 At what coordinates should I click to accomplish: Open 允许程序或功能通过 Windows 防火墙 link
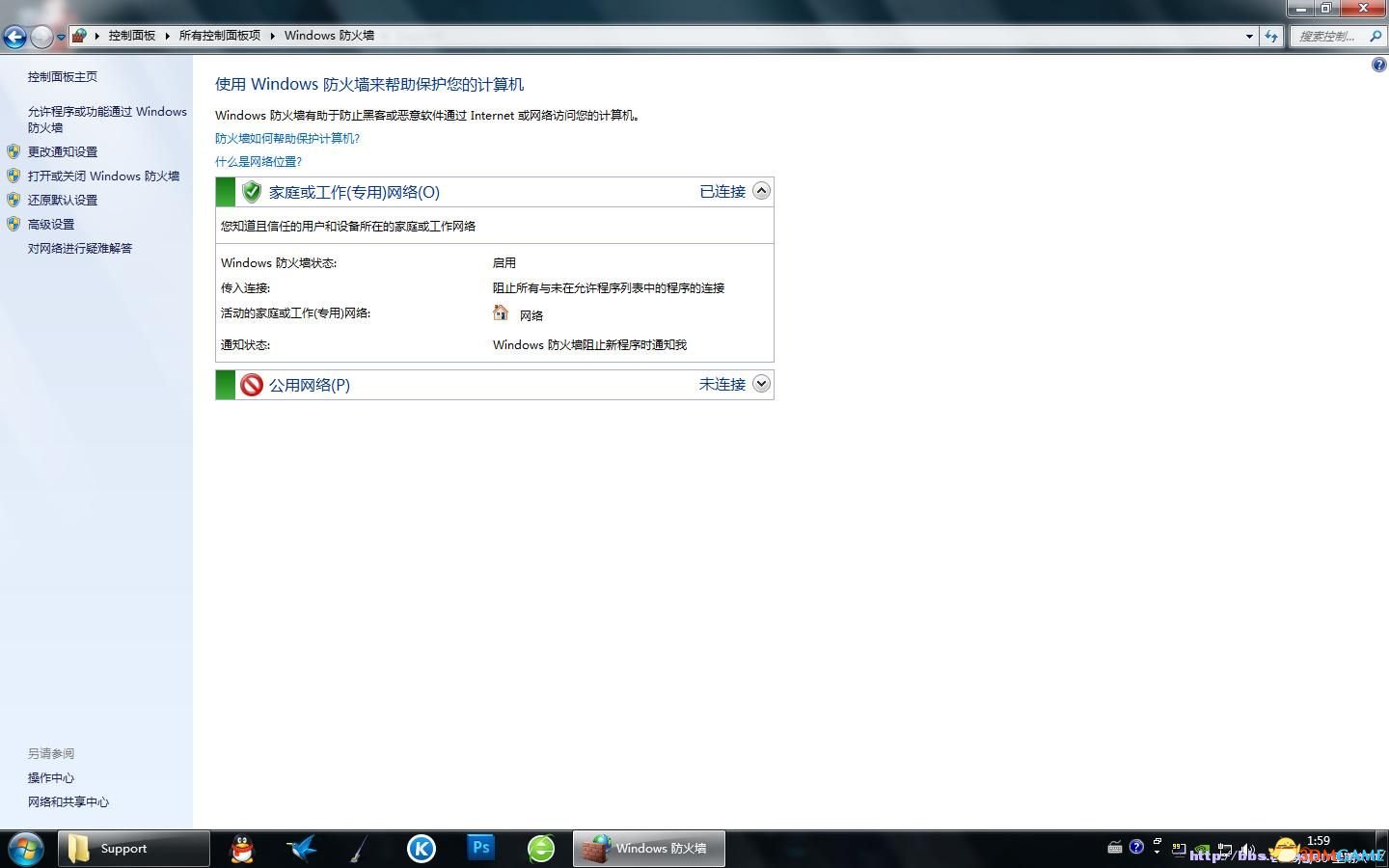tap(107, 119)
